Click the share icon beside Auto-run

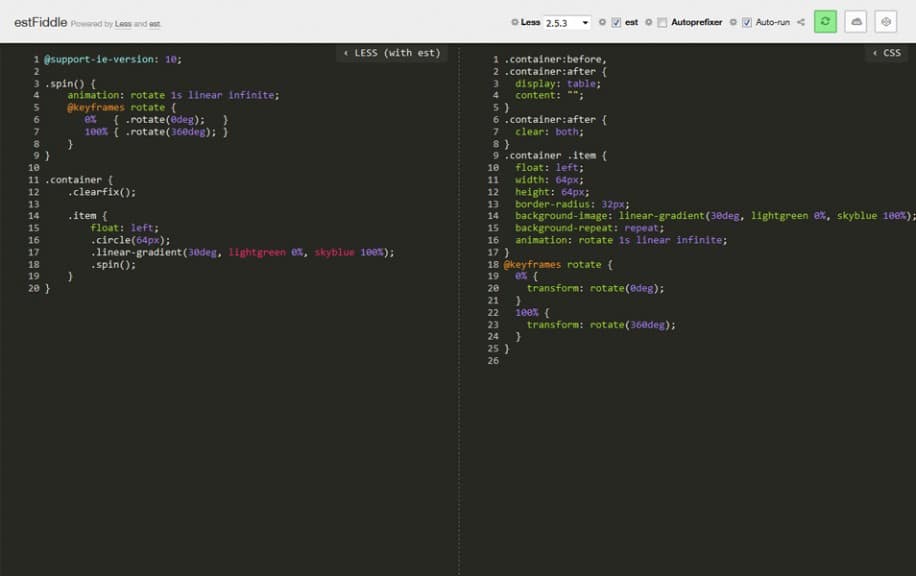pyautogui.click(x=799, y=20)
